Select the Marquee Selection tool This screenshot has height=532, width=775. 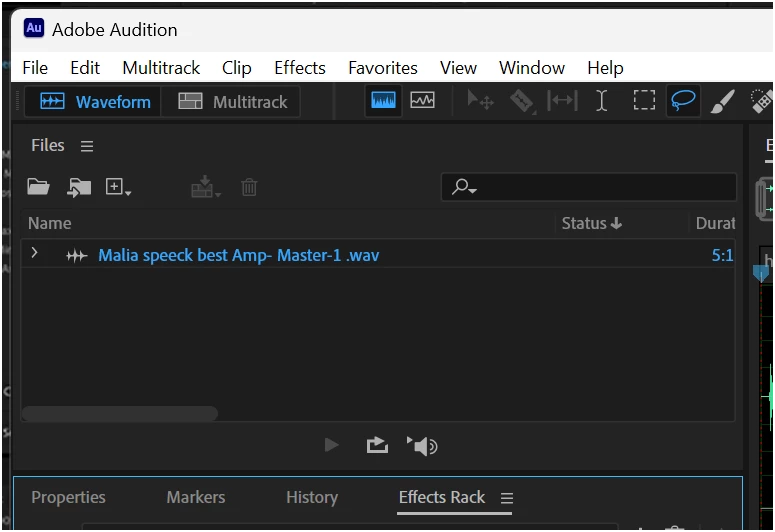point(644,100)
